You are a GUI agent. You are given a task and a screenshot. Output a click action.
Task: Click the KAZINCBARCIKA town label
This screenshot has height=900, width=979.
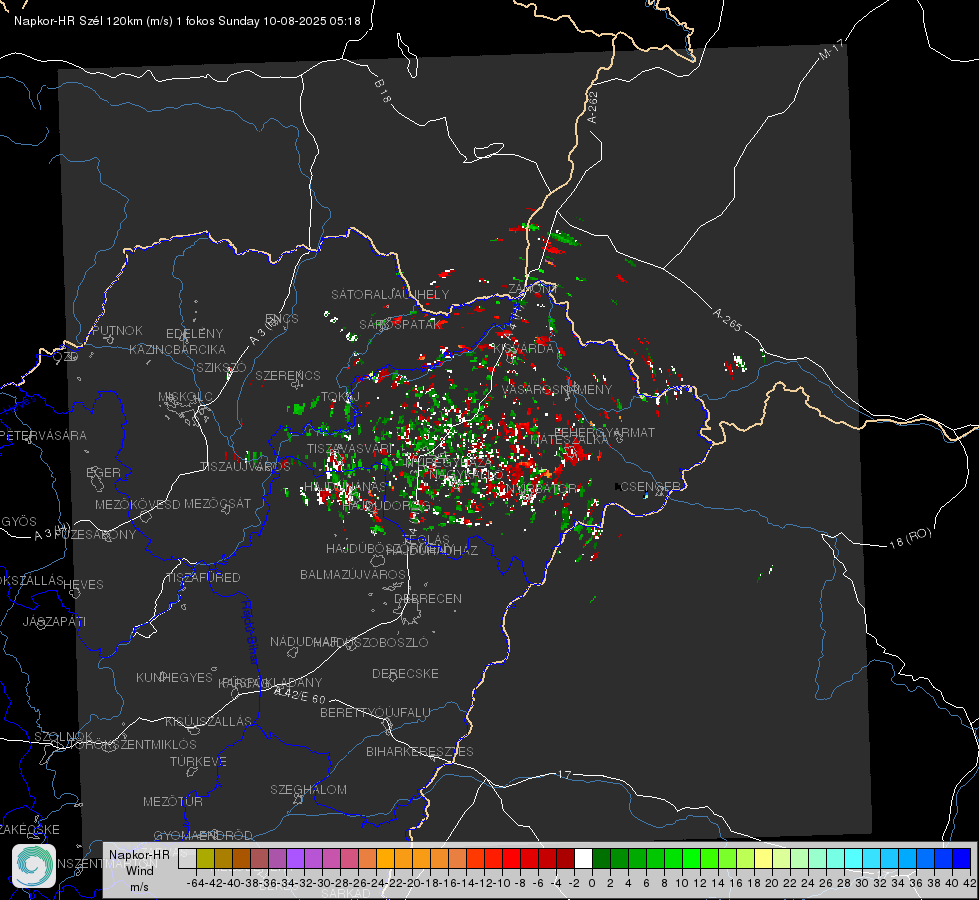click(x=177, y=349)
